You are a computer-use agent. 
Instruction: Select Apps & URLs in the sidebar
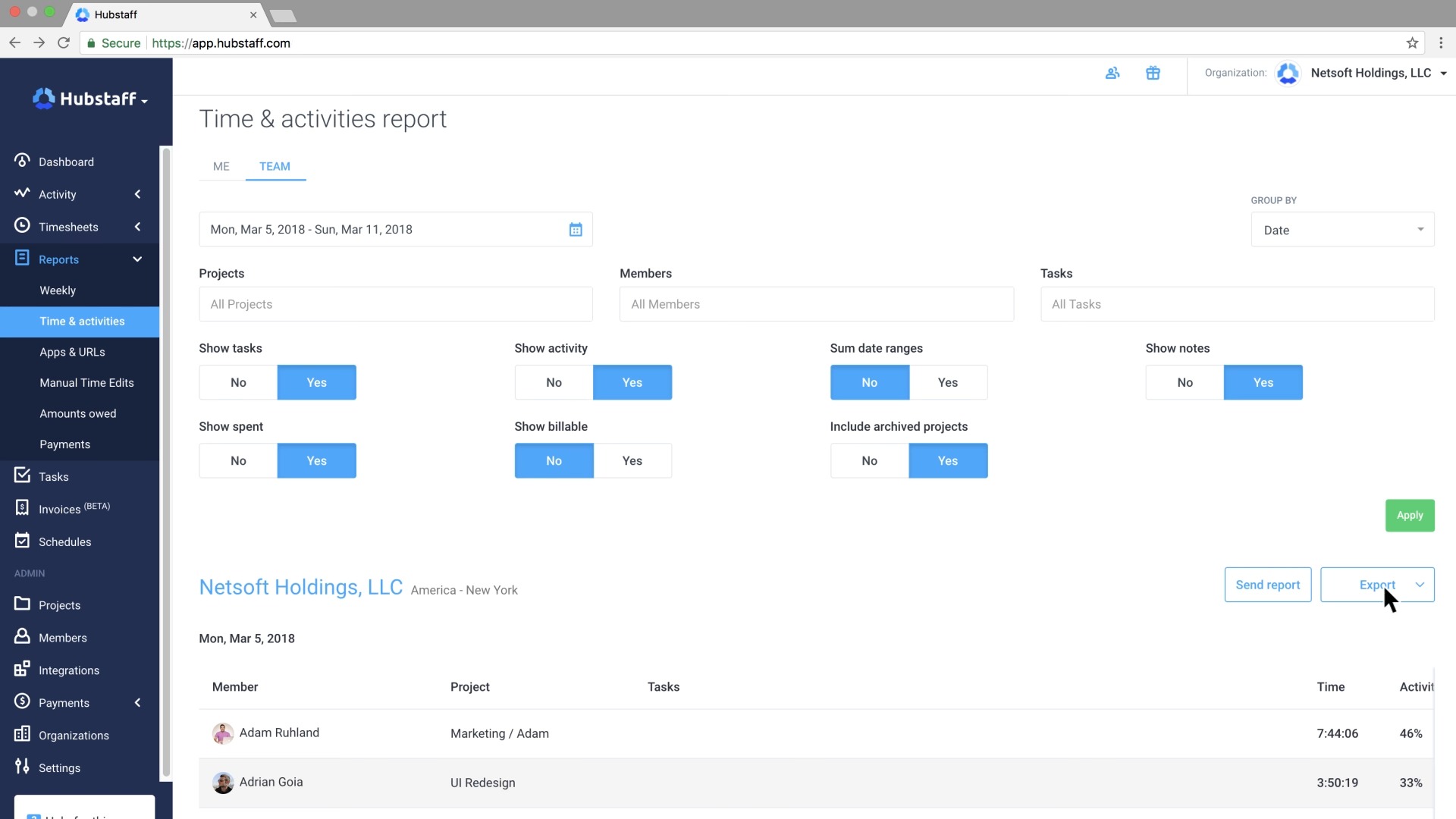[x=72, y=352]
